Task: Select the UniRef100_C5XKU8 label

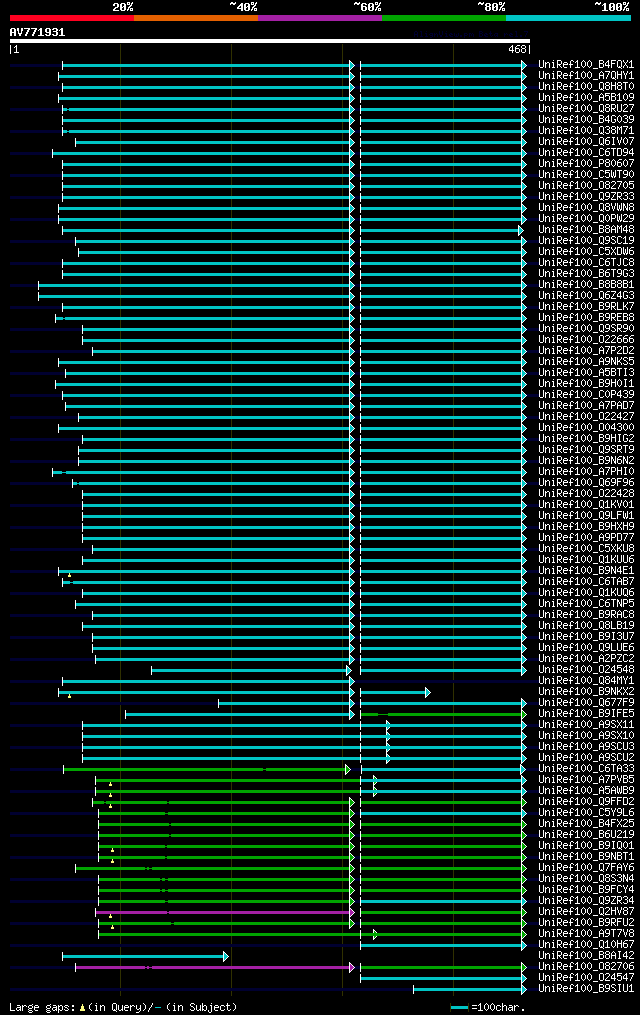Action: [x=586, y=549]
